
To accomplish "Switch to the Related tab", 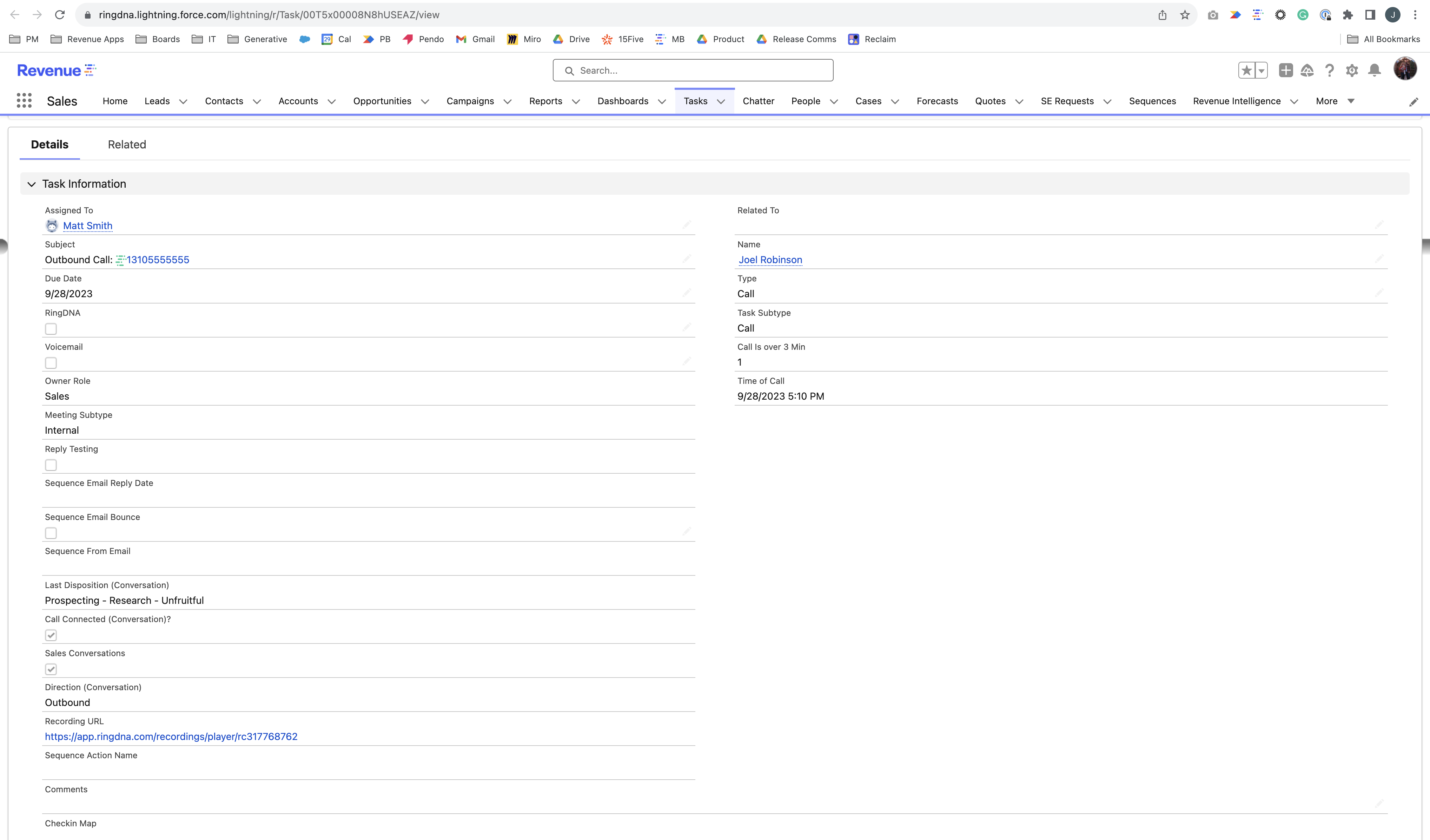I will click(127, 145).
